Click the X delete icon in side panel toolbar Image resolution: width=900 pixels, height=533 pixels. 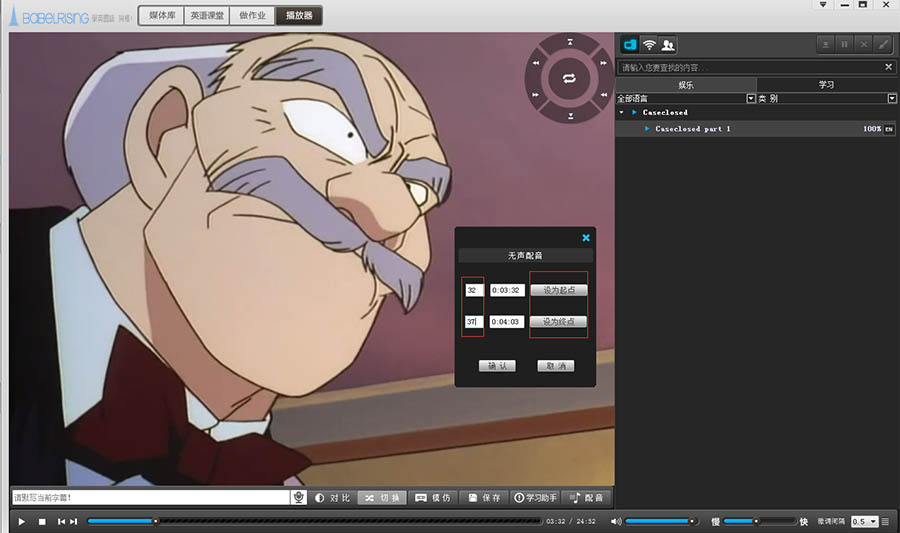[x=863, y=44]
